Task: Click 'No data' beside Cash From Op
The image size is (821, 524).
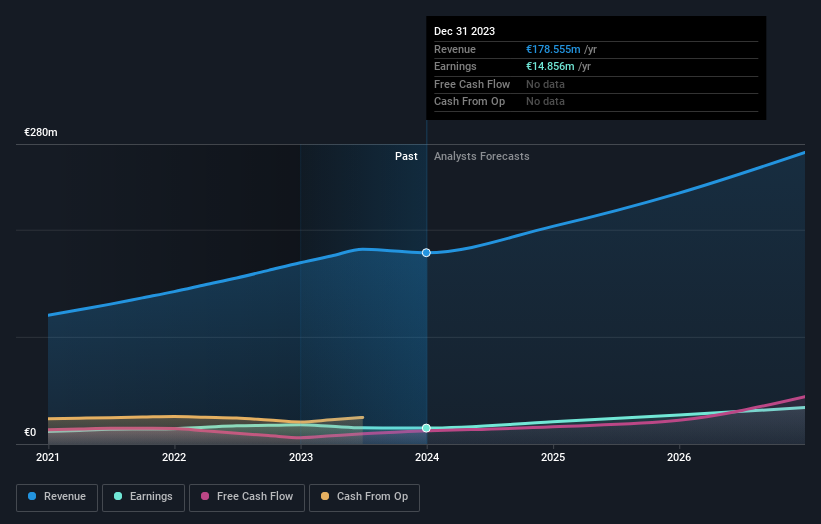Action: (545, 102)
